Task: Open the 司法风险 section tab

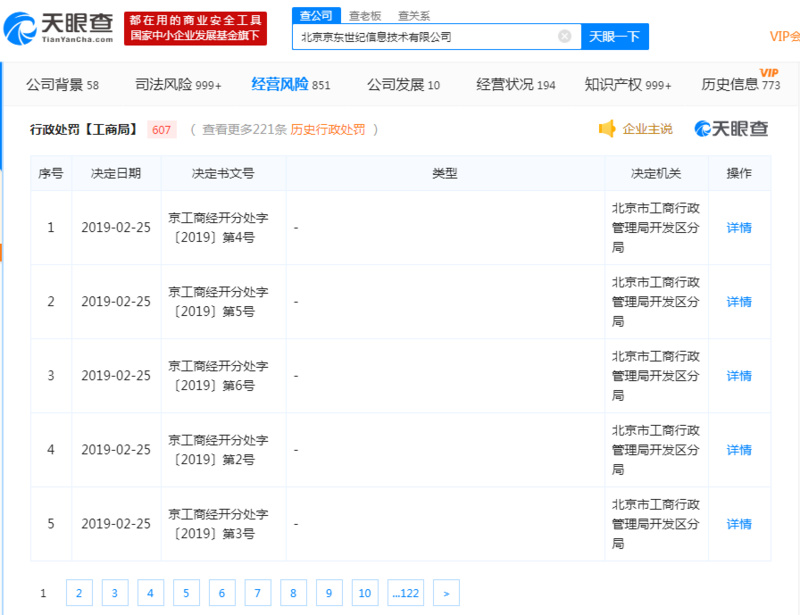Action: point(178,85)
